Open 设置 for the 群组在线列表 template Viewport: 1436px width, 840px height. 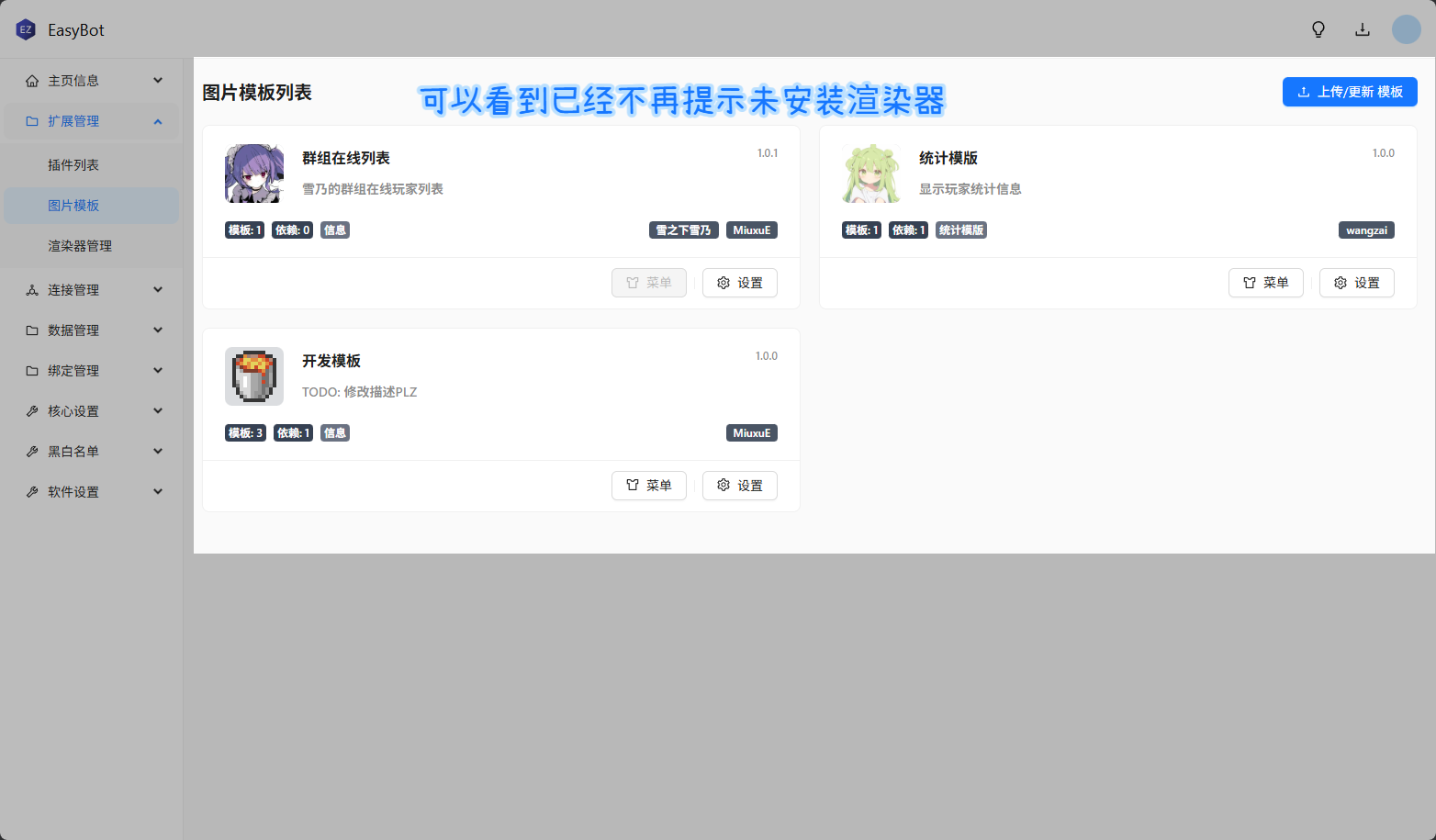click(739, 283)
